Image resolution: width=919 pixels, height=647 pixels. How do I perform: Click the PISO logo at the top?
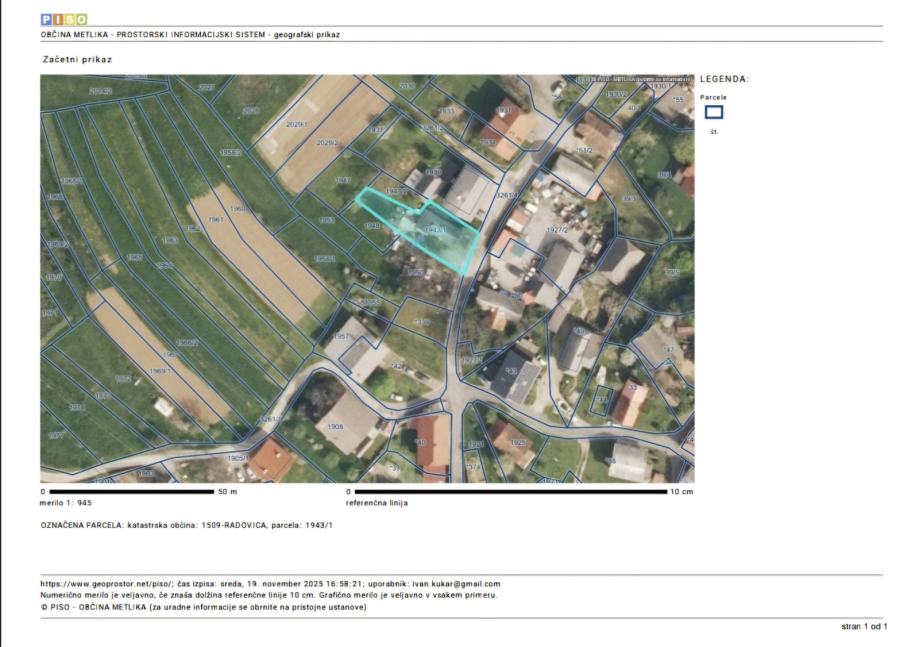64,19
